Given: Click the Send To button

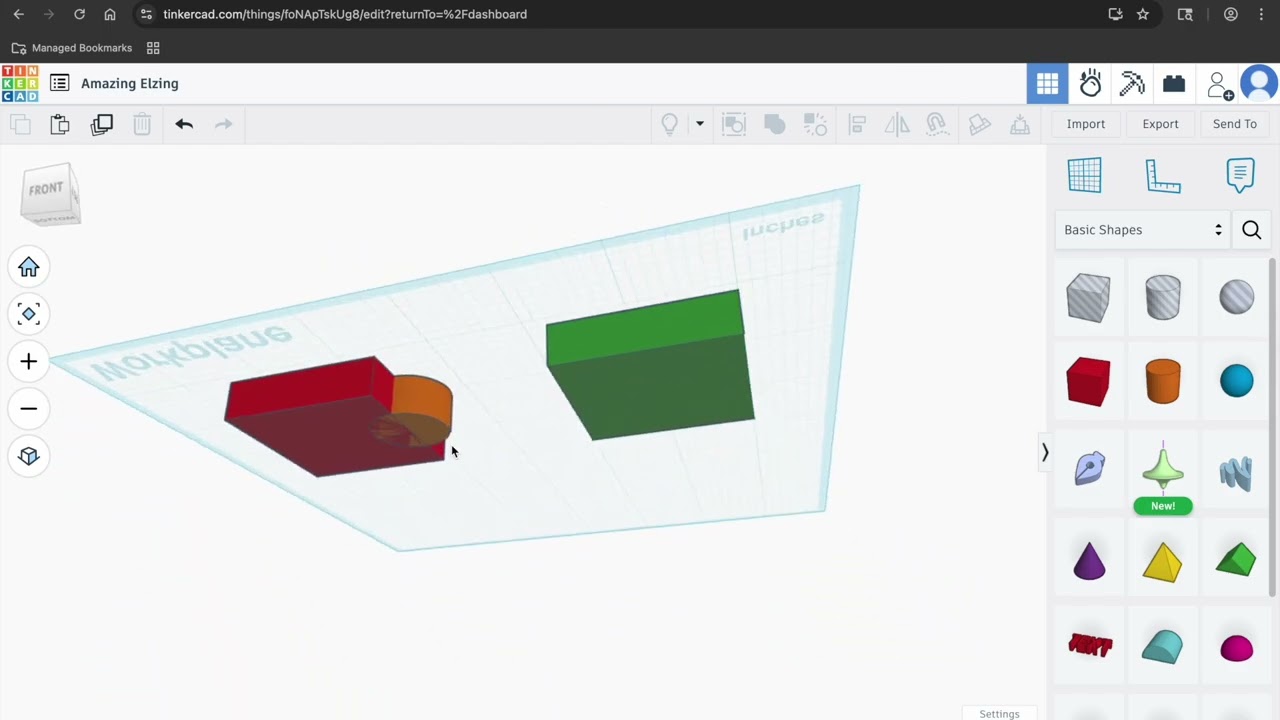Looking at the screenshot, I should click(1235, 124).
